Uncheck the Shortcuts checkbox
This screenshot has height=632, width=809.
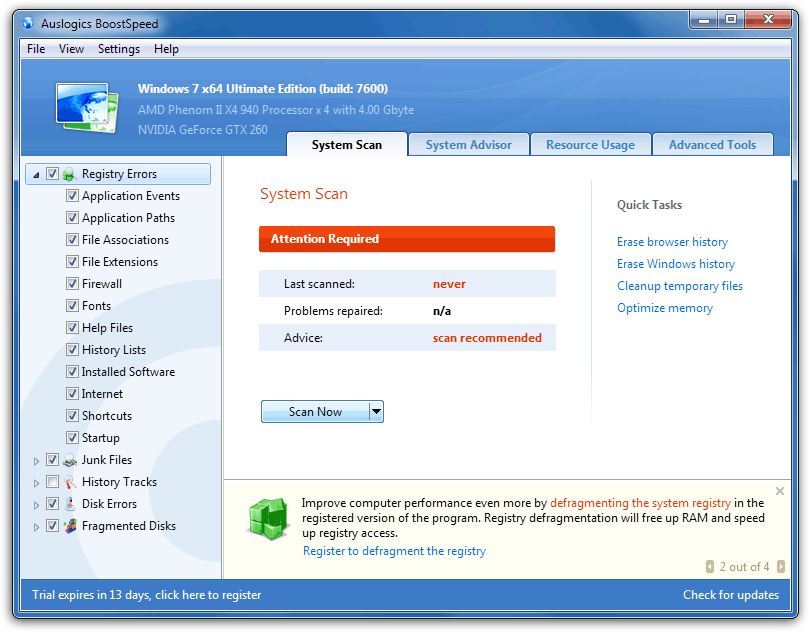click(72, 416)
